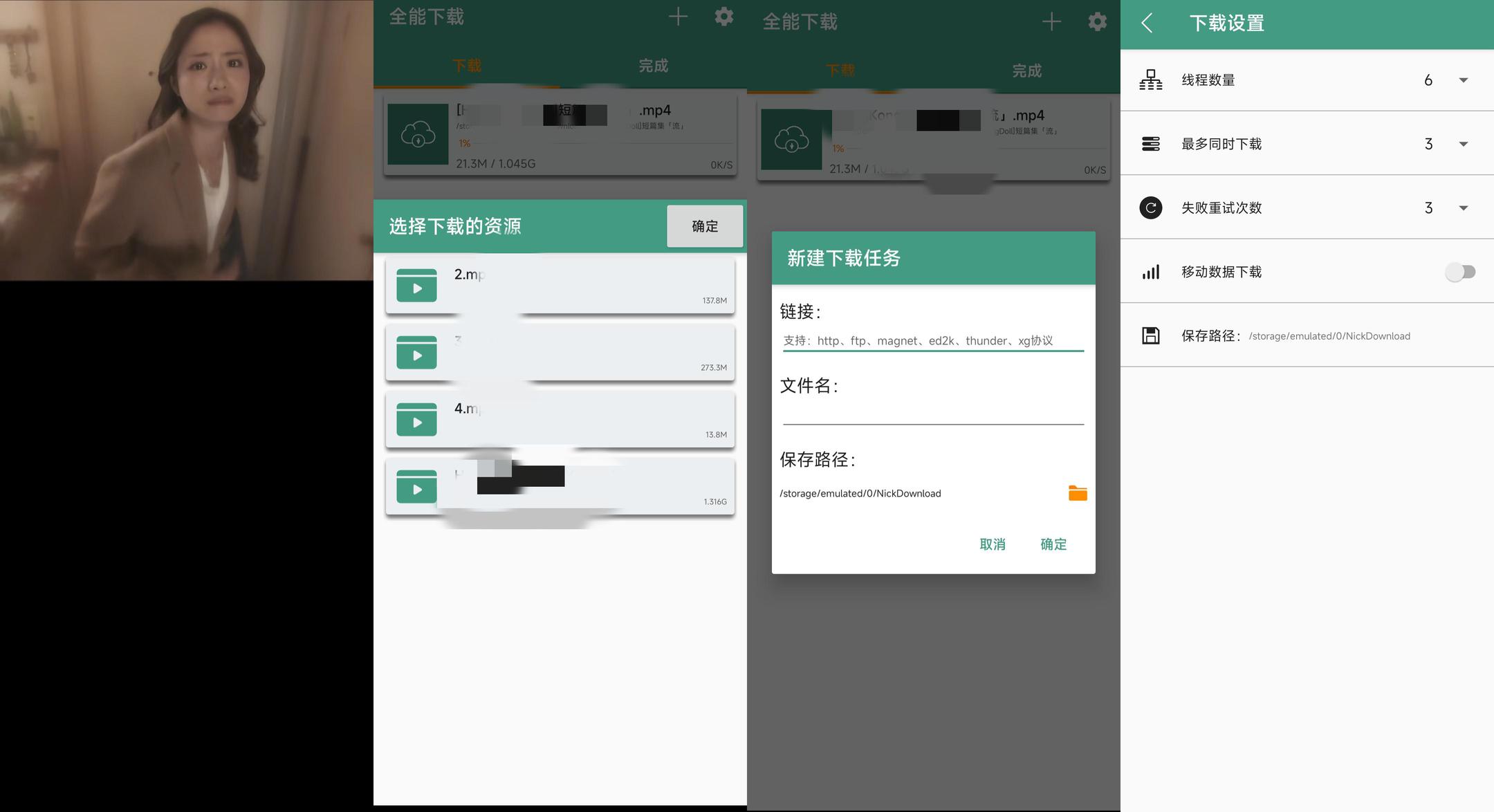Click 取消 in 新建下载任务 dialog
Viewport: 1494px width, 812px height.
992,544
